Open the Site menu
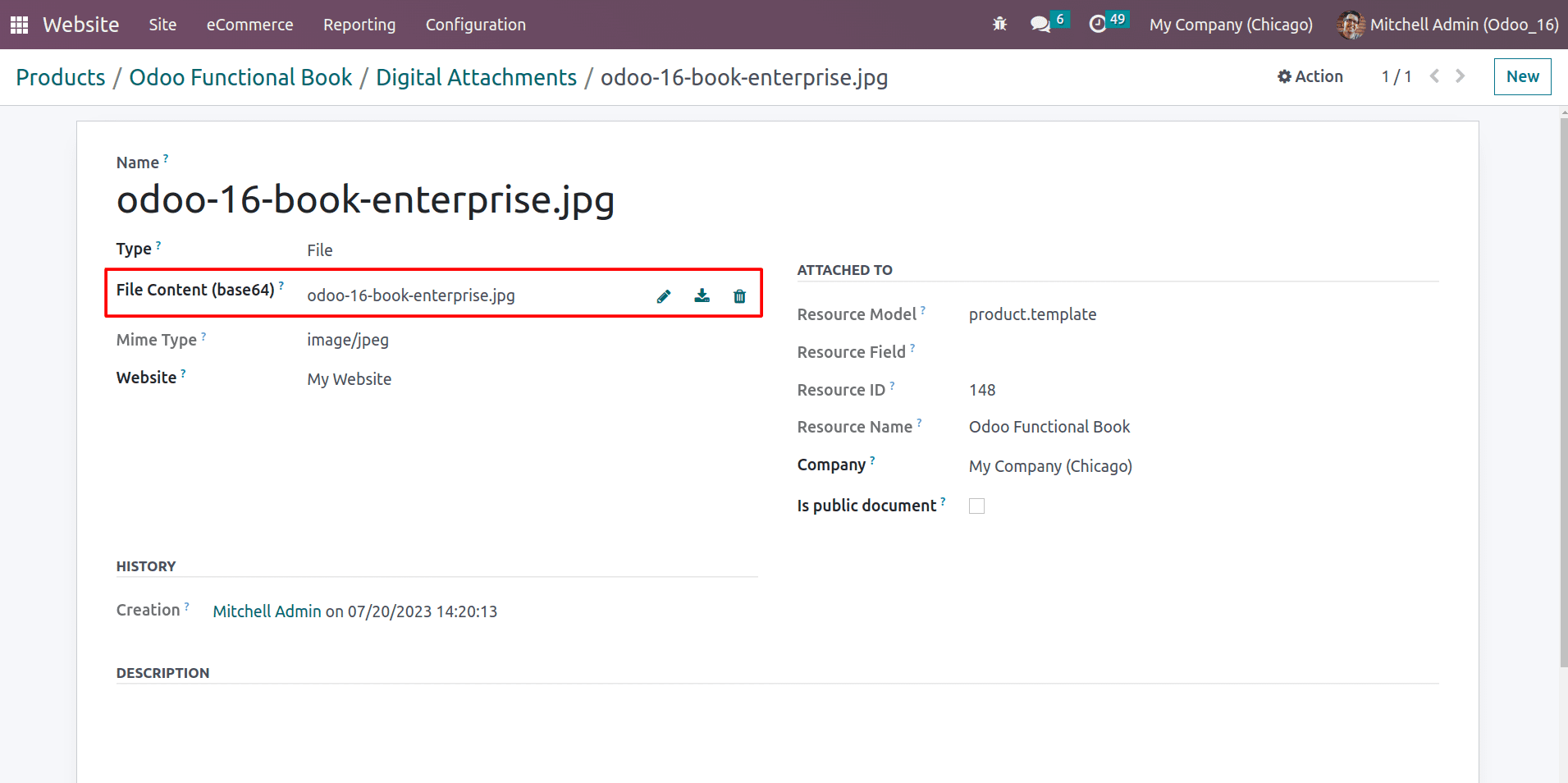Screen dimensions: 1568x783 [x=162, y=25]
